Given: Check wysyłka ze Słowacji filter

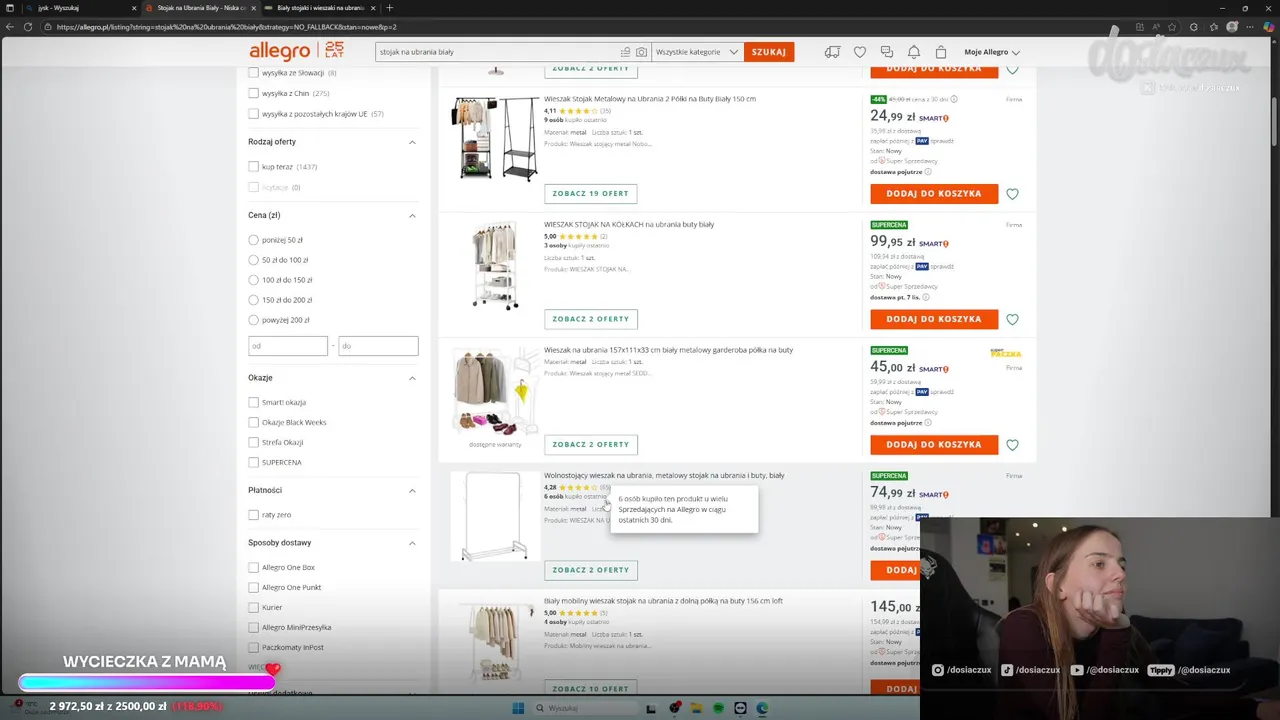Looking at the screenshot, I should 253,73.
